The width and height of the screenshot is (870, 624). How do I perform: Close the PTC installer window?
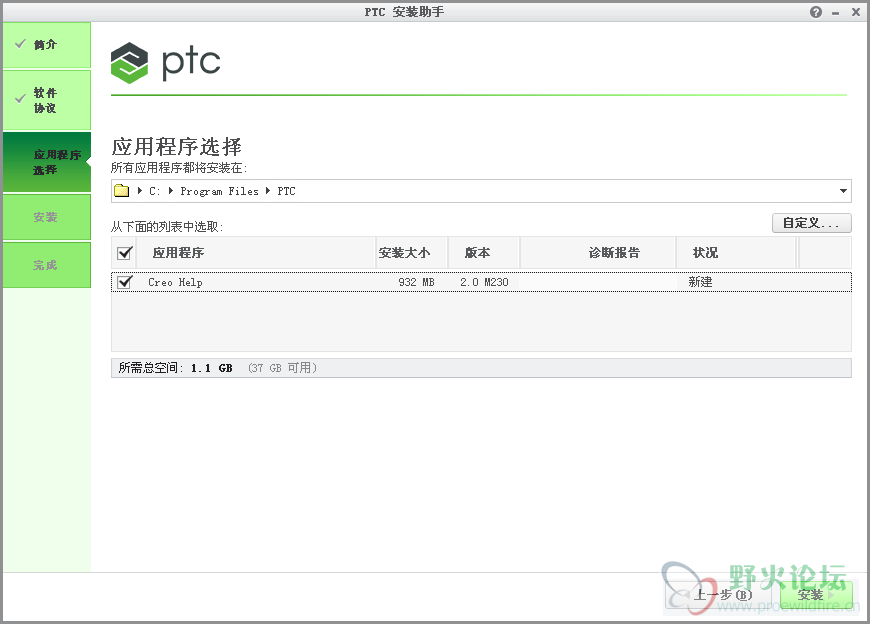pos(856,12)
